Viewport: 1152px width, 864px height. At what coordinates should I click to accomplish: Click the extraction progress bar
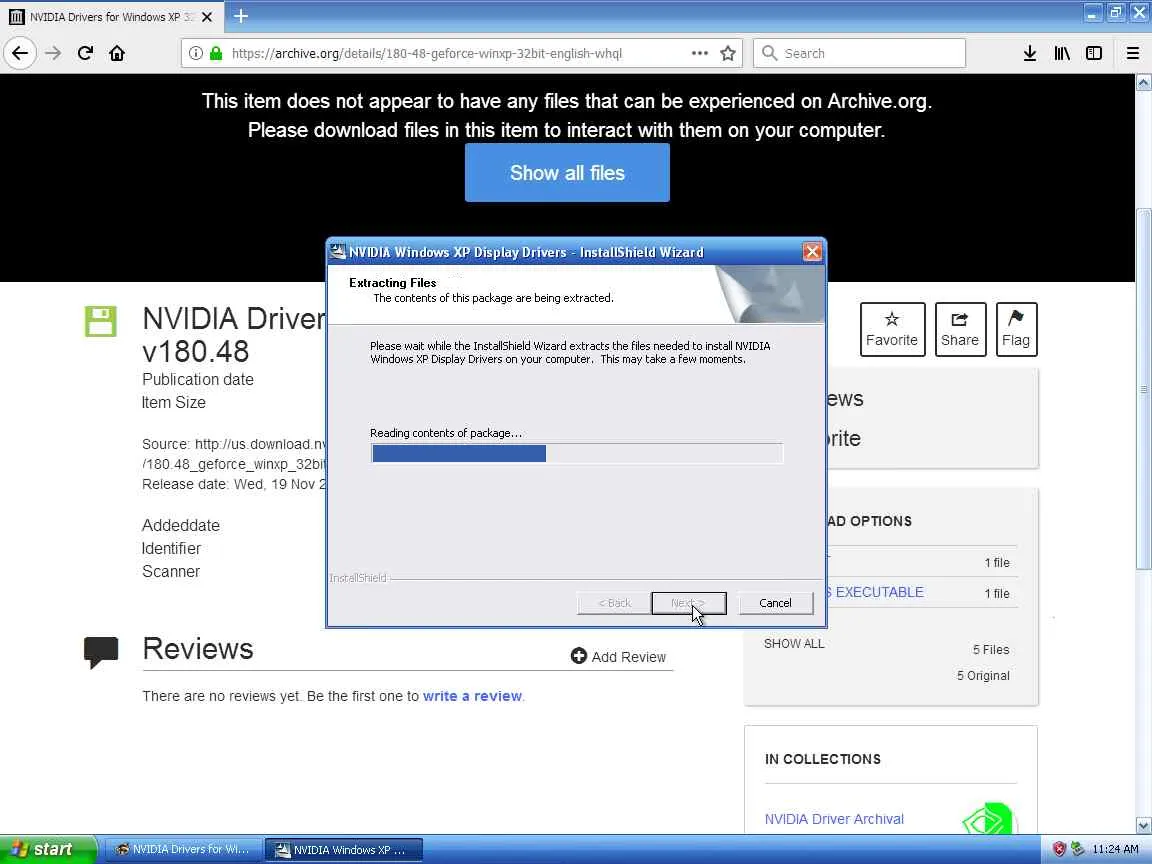(x=577, y=453)
